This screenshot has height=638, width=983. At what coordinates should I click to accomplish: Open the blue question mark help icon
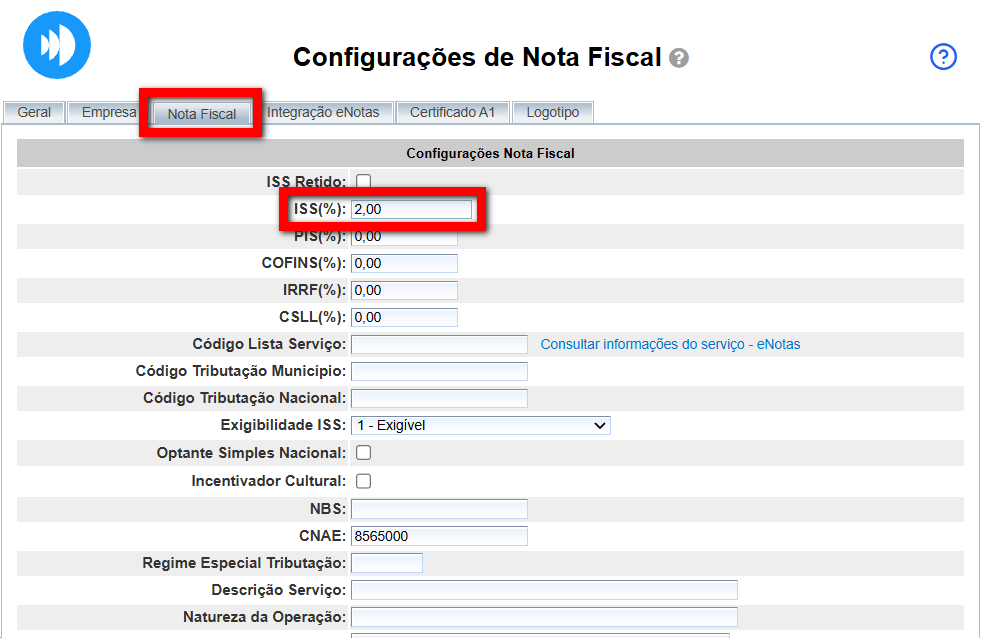(943, 57)
